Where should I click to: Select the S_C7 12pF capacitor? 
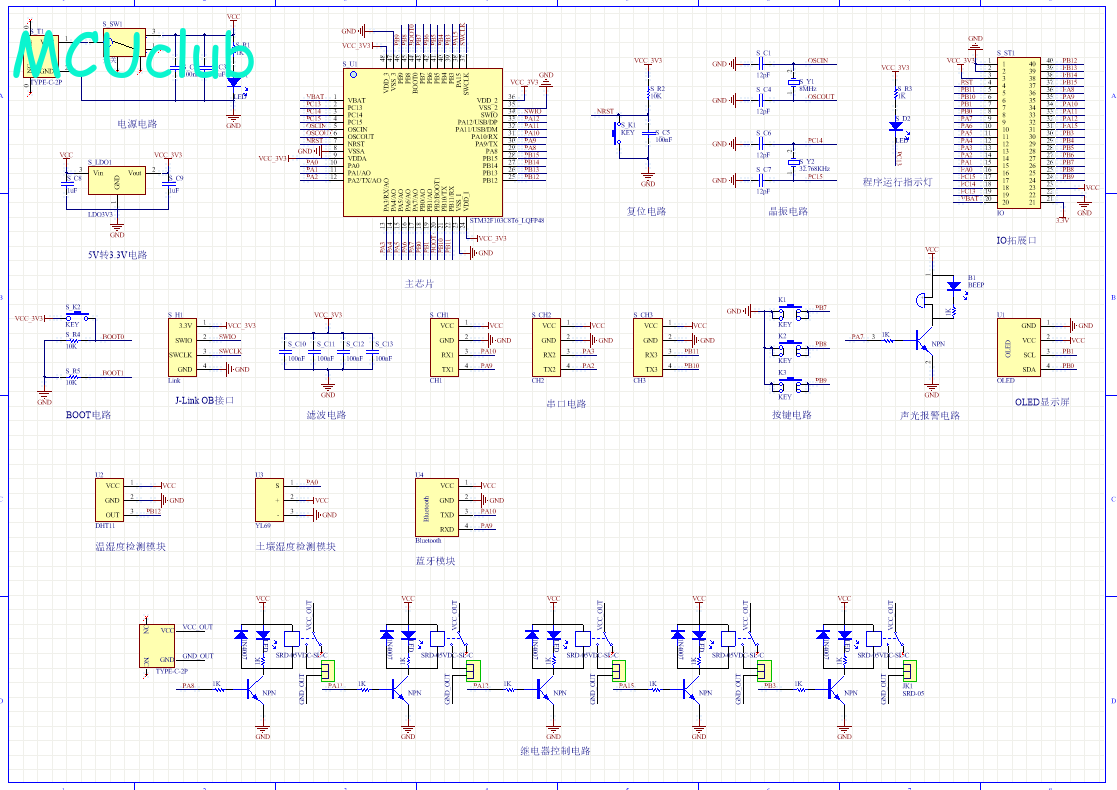tap(762, 180)
